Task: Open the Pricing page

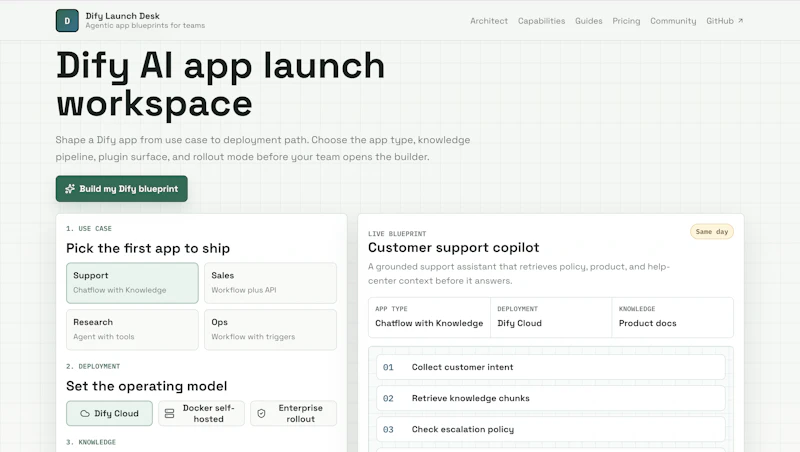Action: click(x=626, y=21)
